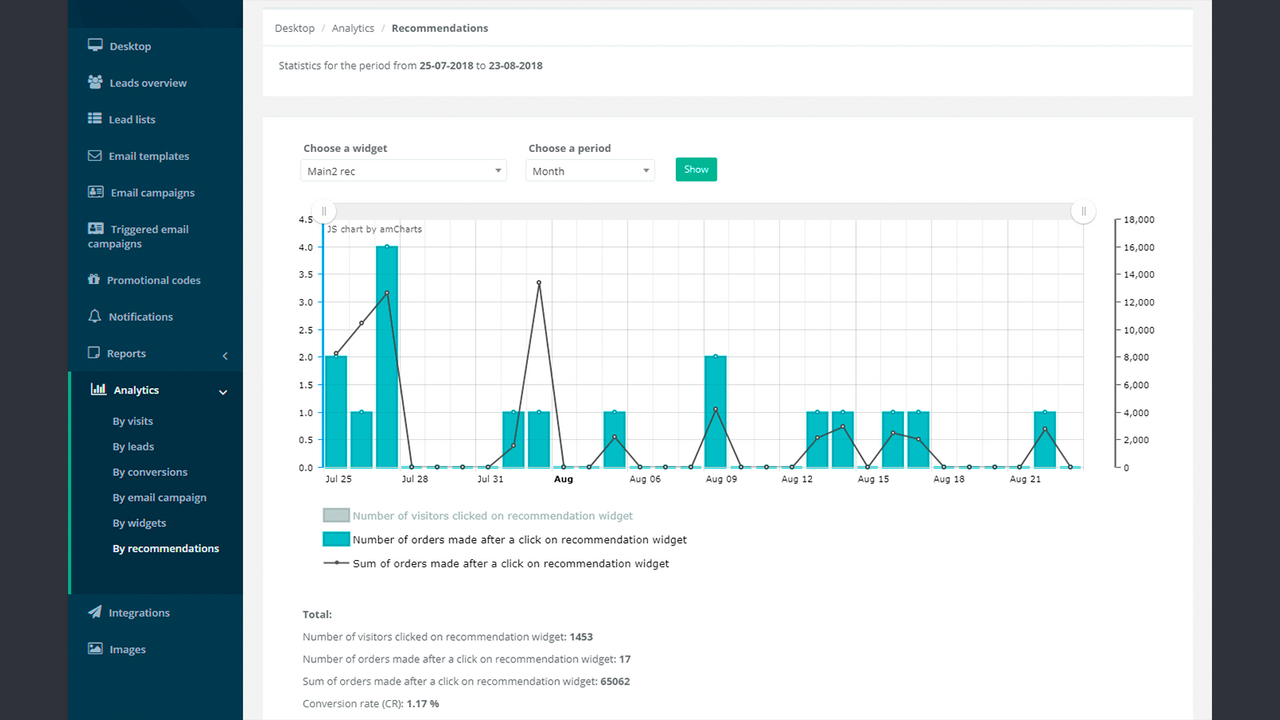The width and height of the screenshot is (1280, 720).
Task: Toggle the orders made legend swatch
Action: (336, 539)
